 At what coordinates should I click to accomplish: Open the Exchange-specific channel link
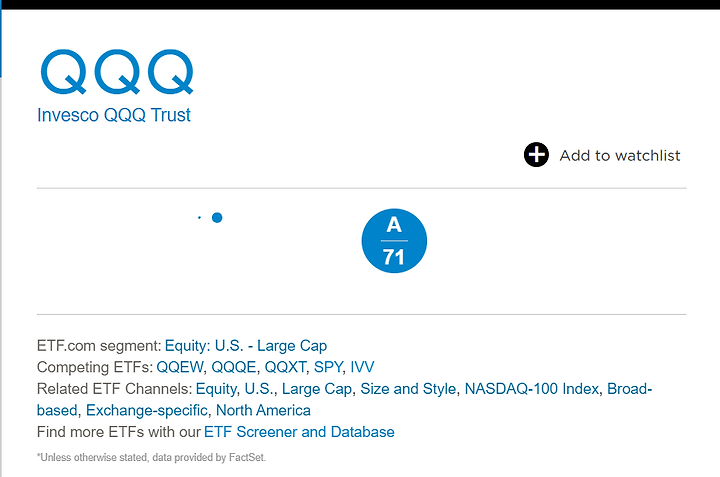pyautogui.click(x=146, y=410)
